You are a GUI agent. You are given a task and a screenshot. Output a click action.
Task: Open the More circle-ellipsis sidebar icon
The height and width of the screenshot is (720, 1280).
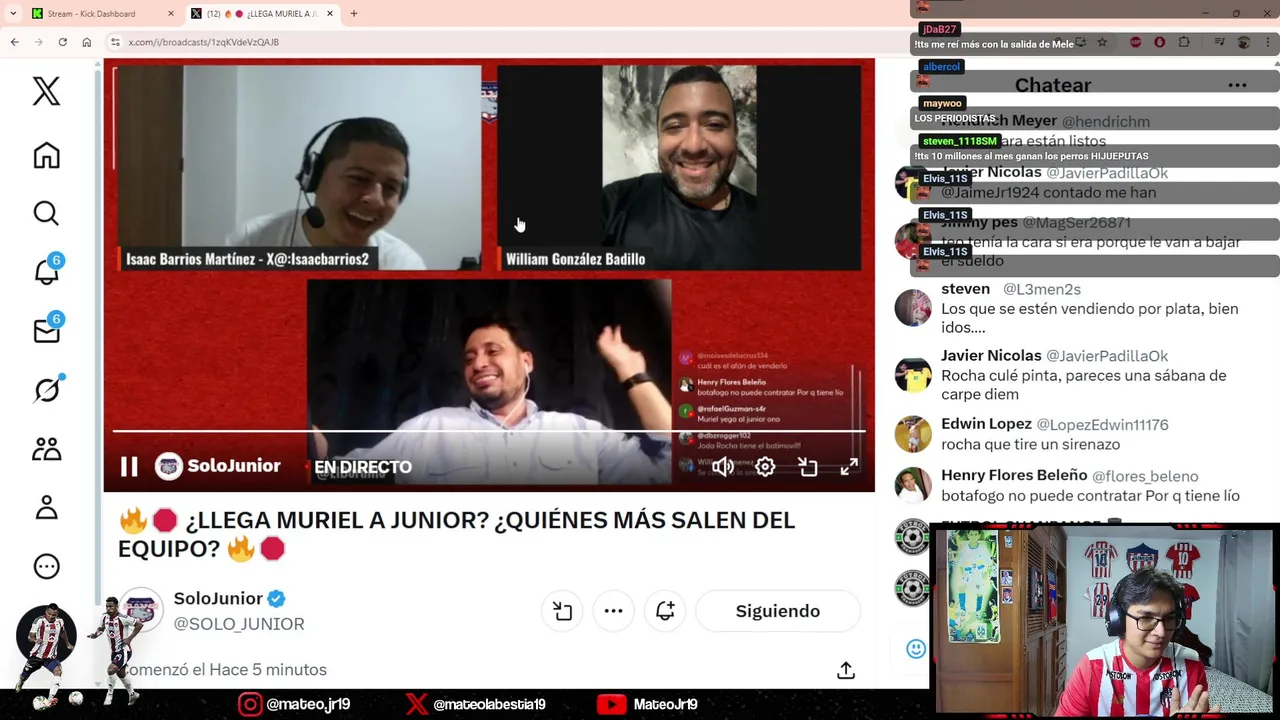(46, 566)
